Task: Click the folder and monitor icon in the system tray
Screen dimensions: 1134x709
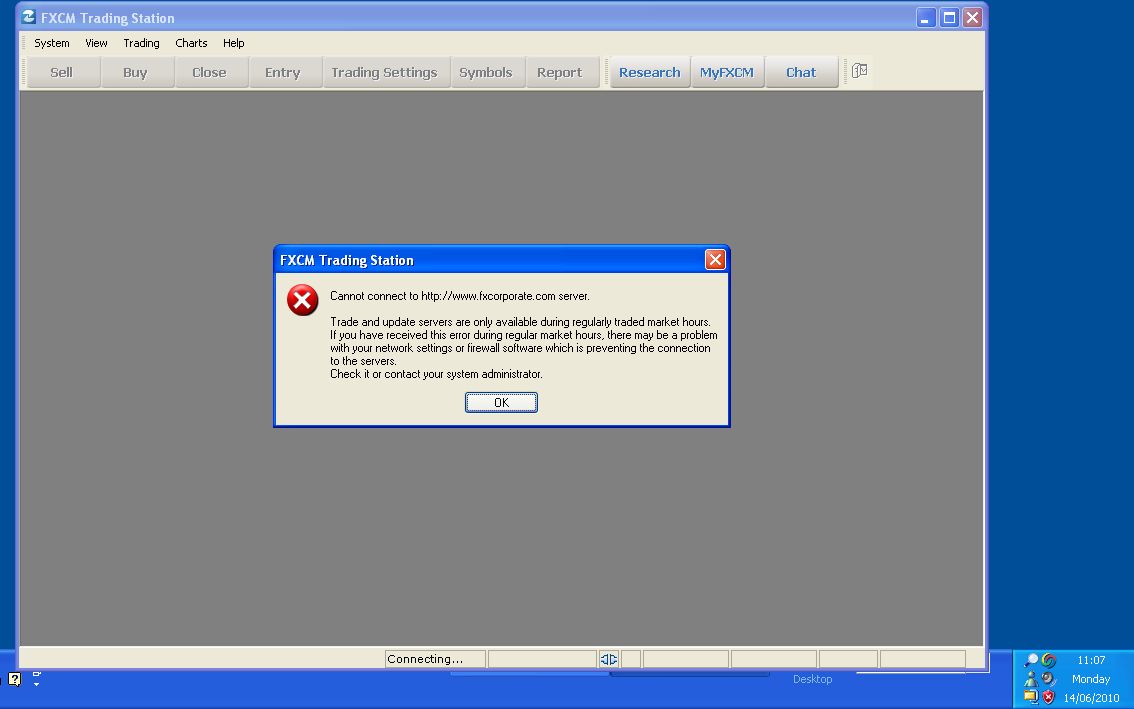Action: coord(1031,697)
